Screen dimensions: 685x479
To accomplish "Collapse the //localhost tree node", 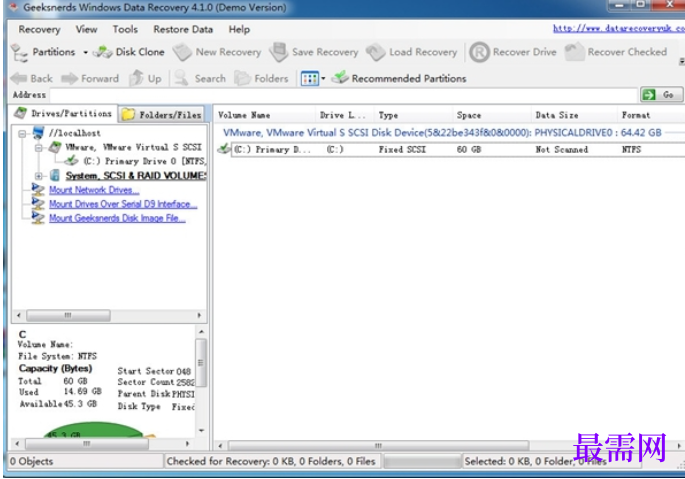I will tap(22, 133).
